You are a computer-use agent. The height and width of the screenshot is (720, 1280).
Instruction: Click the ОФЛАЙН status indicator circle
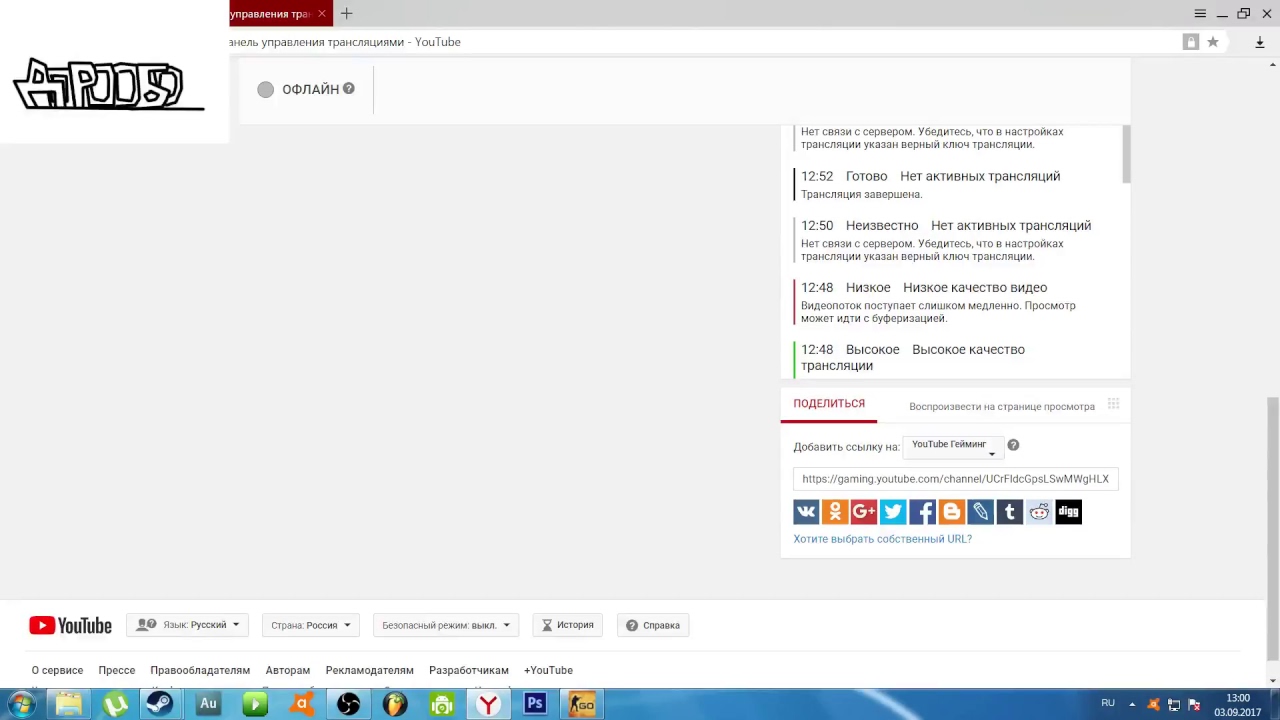pyautogui.click(x=265, y=89)
